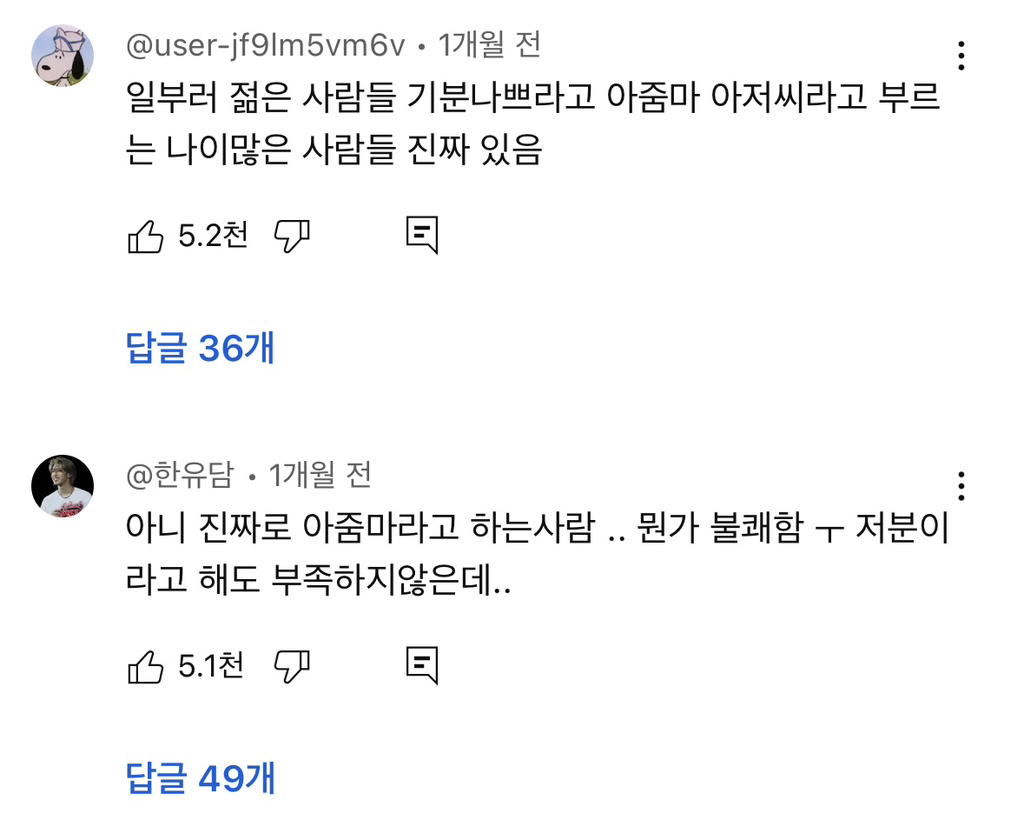Thumbs down the comment by @한유담
The width and height of the screenshot is (1024, 840).
(x=292, y=667)
